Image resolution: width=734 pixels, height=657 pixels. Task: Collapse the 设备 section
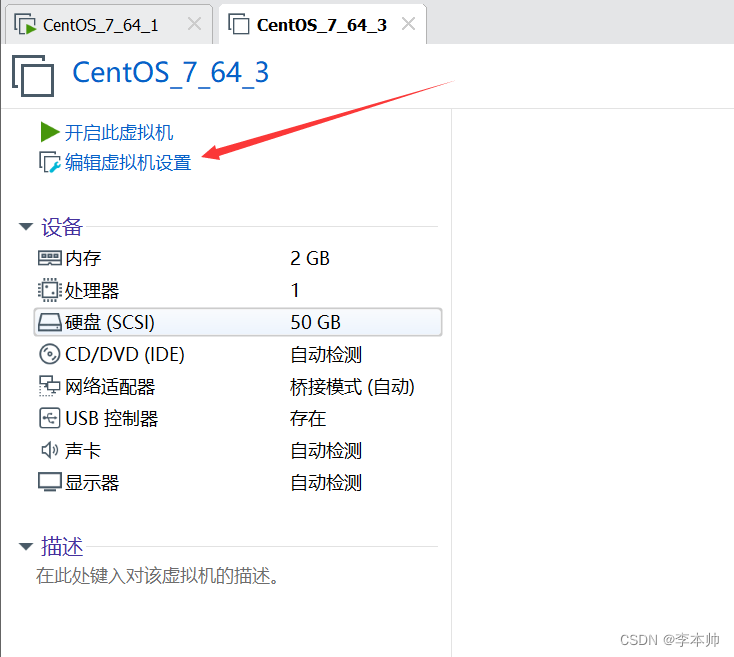[26, 227]
